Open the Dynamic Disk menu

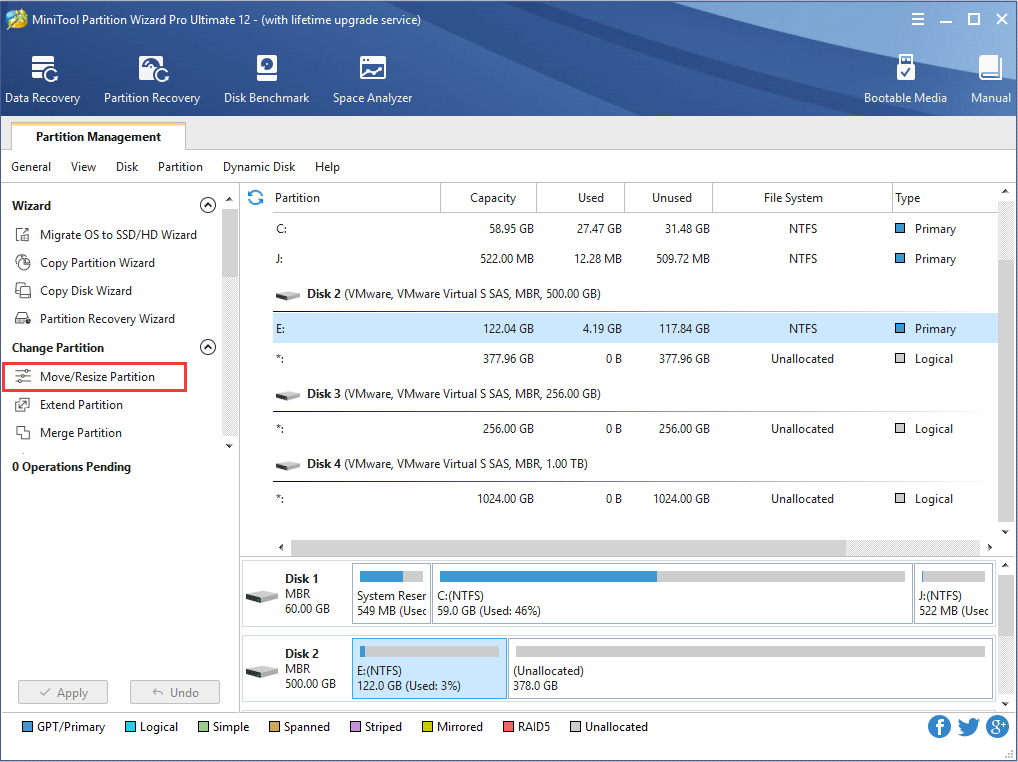(258, 166)
